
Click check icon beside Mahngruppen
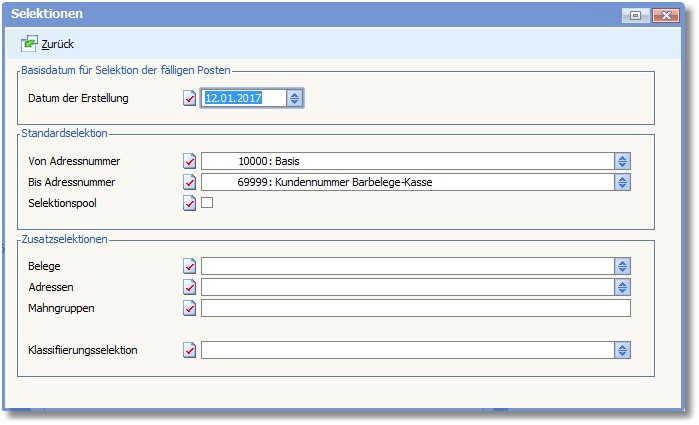pos(190,308)
